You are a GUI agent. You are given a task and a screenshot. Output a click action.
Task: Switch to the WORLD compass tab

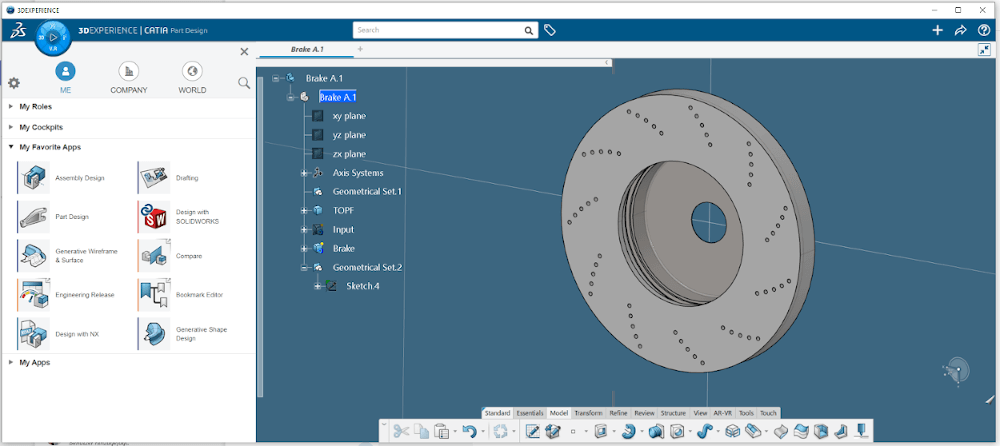click(192, 78)
